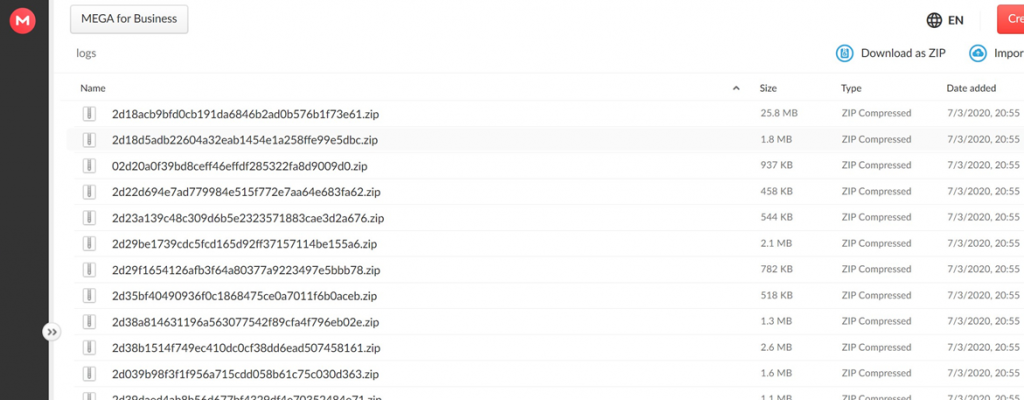Click the 1.3 MB size value
This screenshot has height=400, width=1024.
[x=776, y=322]
